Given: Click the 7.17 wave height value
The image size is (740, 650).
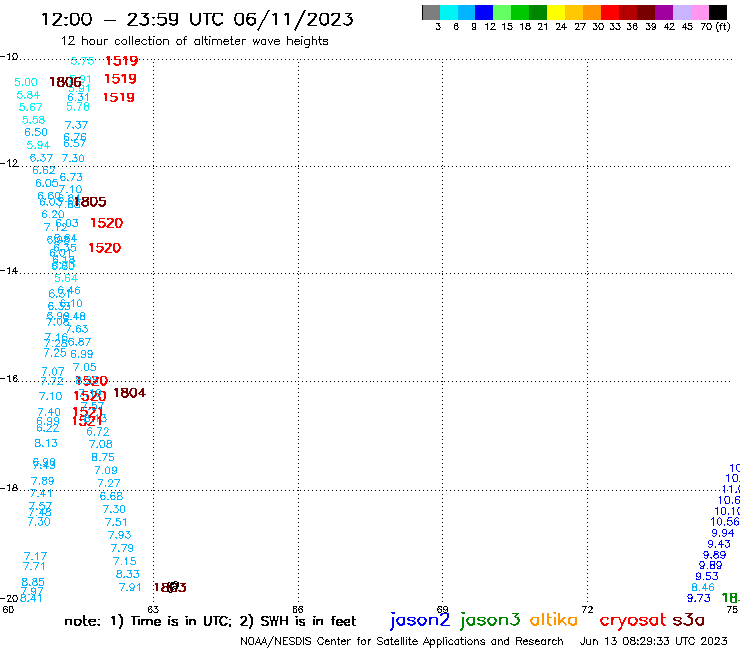Looking at the screenshot, I should point(35,557).
